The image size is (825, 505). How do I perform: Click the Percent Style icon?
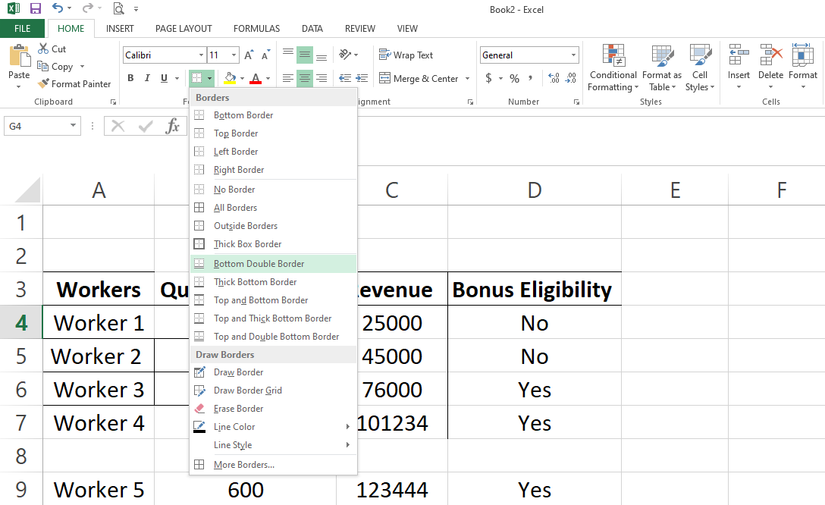point(515,78)
